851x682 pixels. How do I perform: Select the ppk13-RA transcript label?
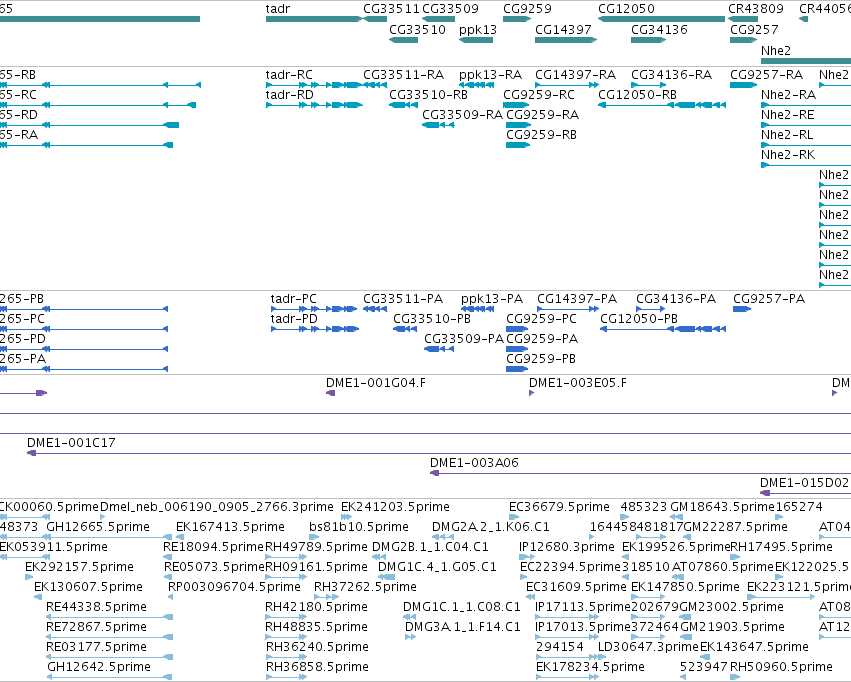[x=491, y=75]
